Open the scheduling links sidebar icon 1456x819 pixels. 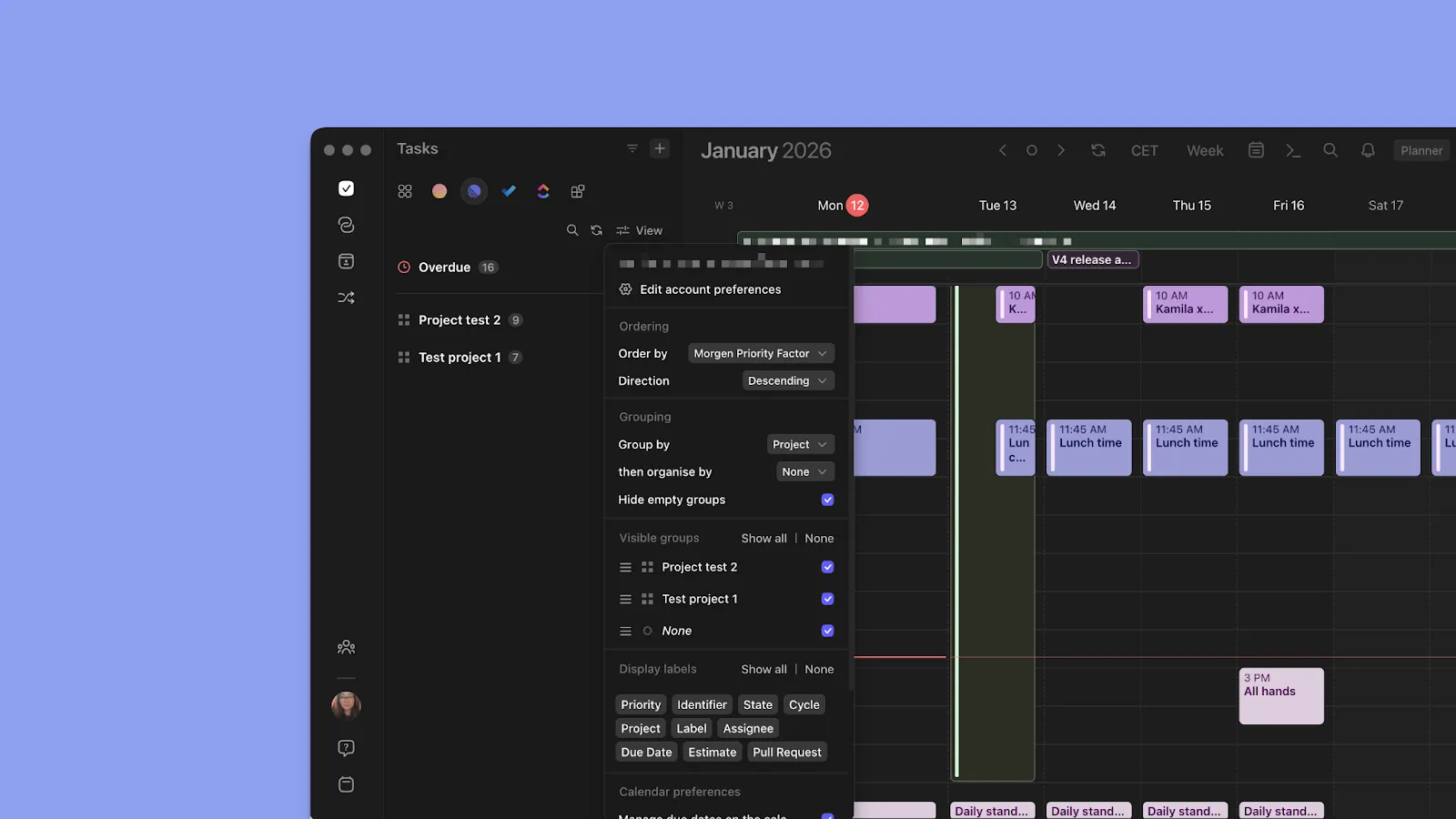(346, 225)
